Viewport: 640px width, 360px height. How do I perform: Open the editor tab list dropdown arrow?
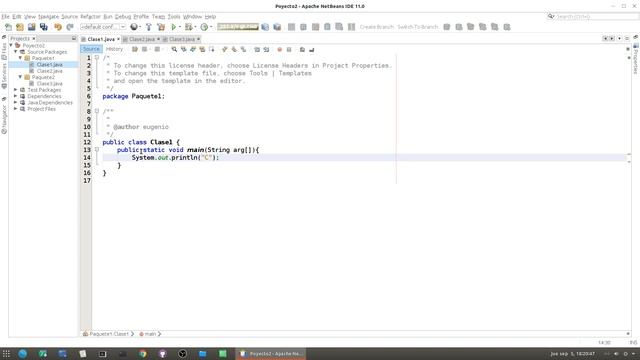tap(619, 38)
